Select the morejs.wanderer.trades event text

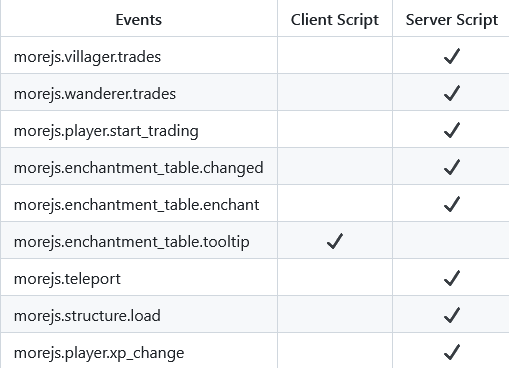(x=95, y=94)
